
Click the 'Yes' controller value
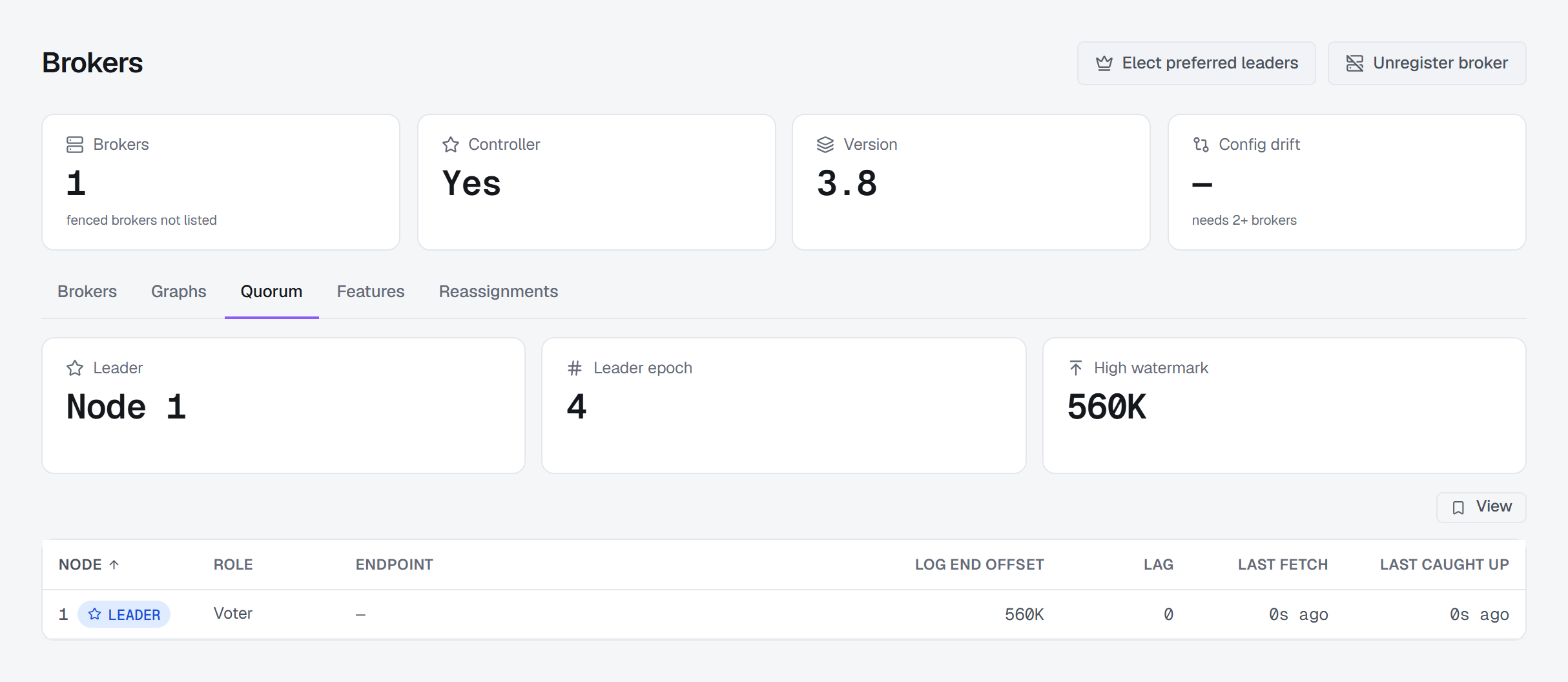pos(471,183)
